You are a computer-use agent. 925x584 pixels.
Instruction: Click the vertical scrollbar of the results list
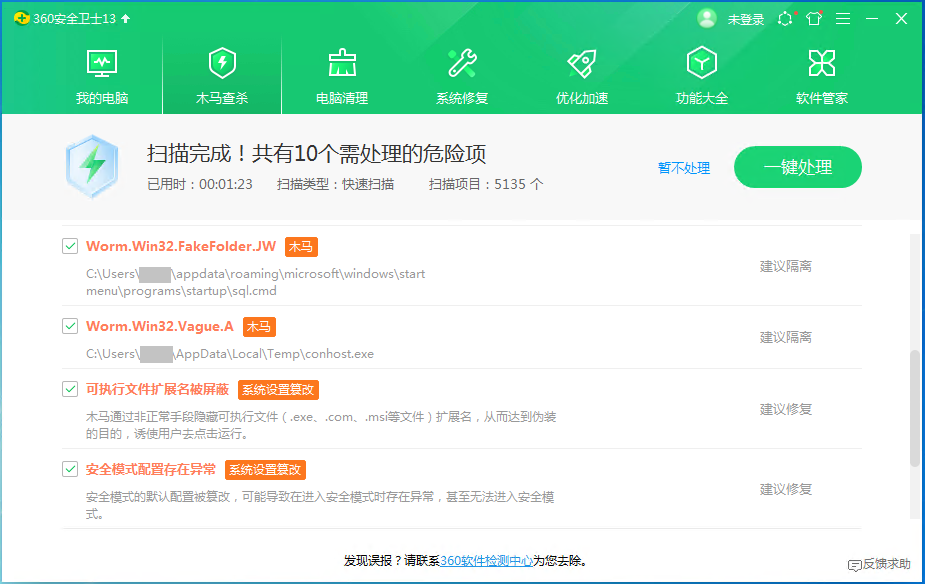tap(915, 407)
